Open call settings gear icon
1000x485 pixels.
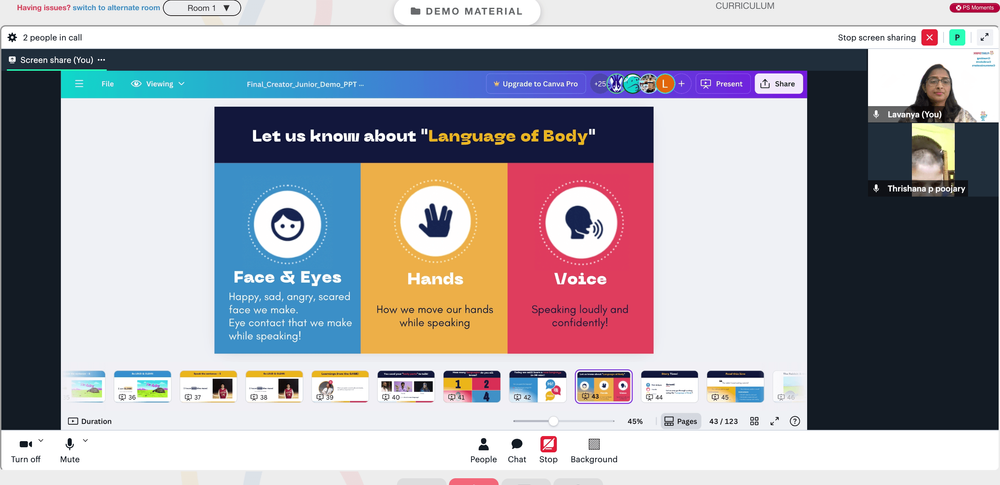(x=12, y=38)
